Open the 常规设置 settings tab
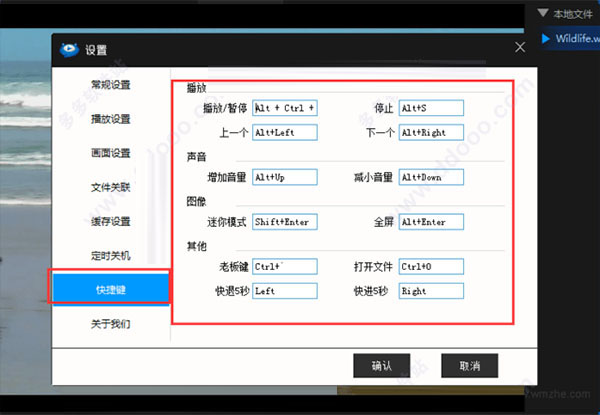The width and height of the screenshot is (600, 415). click(111, 85)
